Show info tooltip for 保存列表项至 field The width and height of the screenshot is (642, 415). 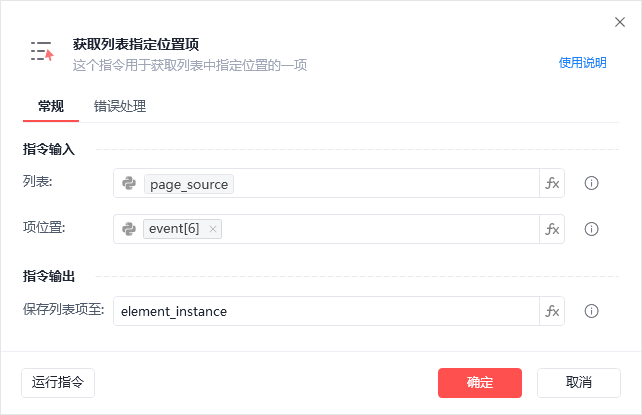591,311
